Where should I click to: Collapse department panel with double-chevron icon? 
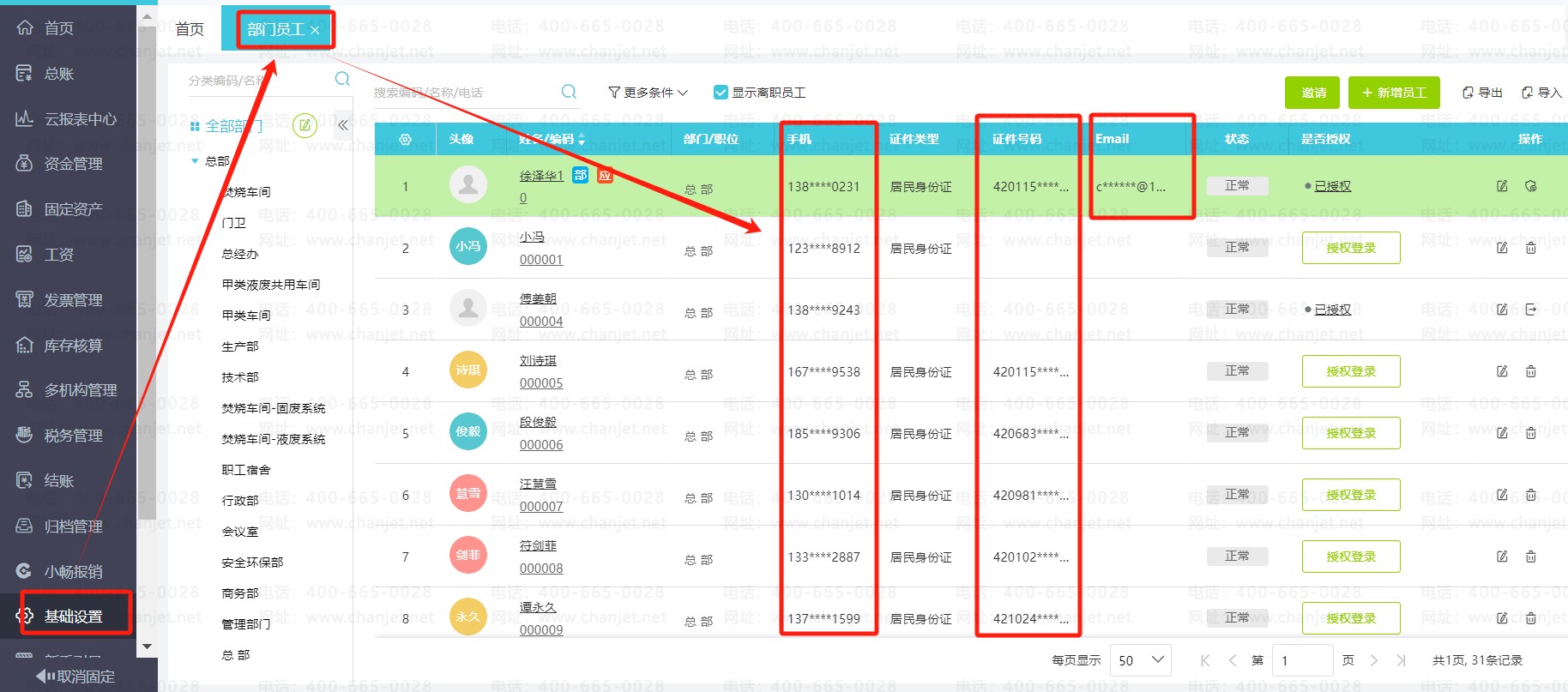(342, 125)
